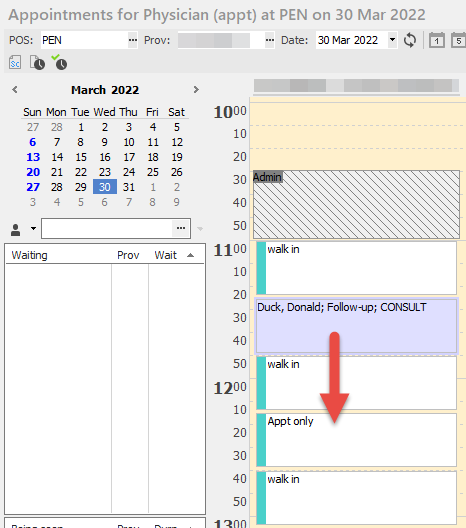Go to previous month in calendar
Screen dimensions: 466x528
(x=15, y=90)
